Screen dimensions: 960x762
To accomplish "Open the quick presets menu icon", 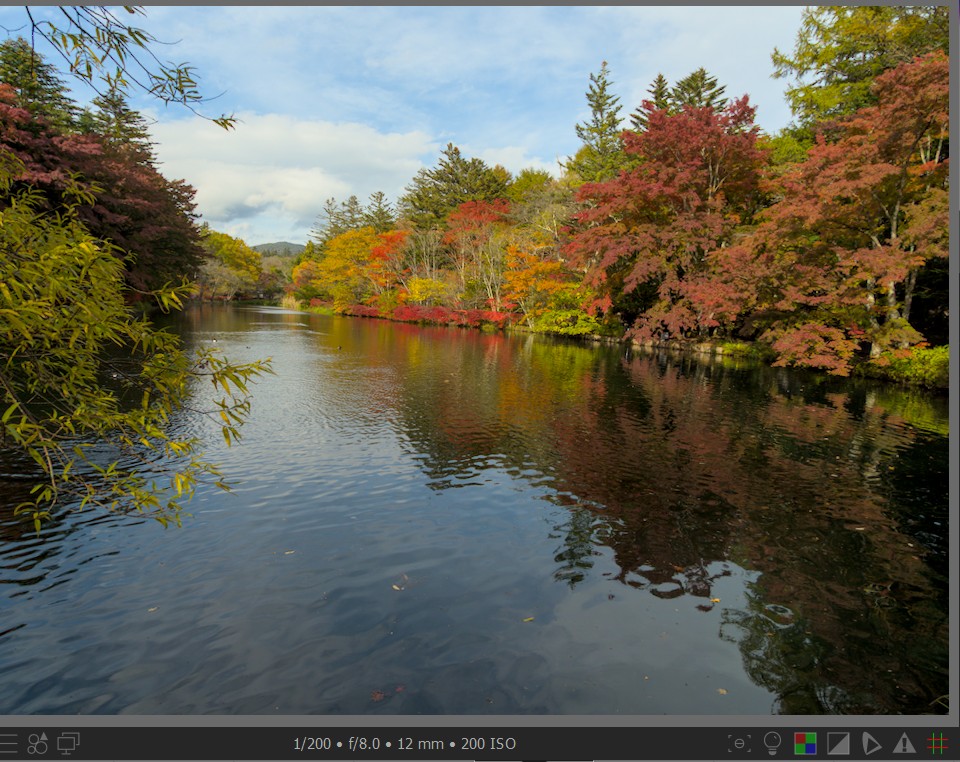I will click(x=8, y=744).
